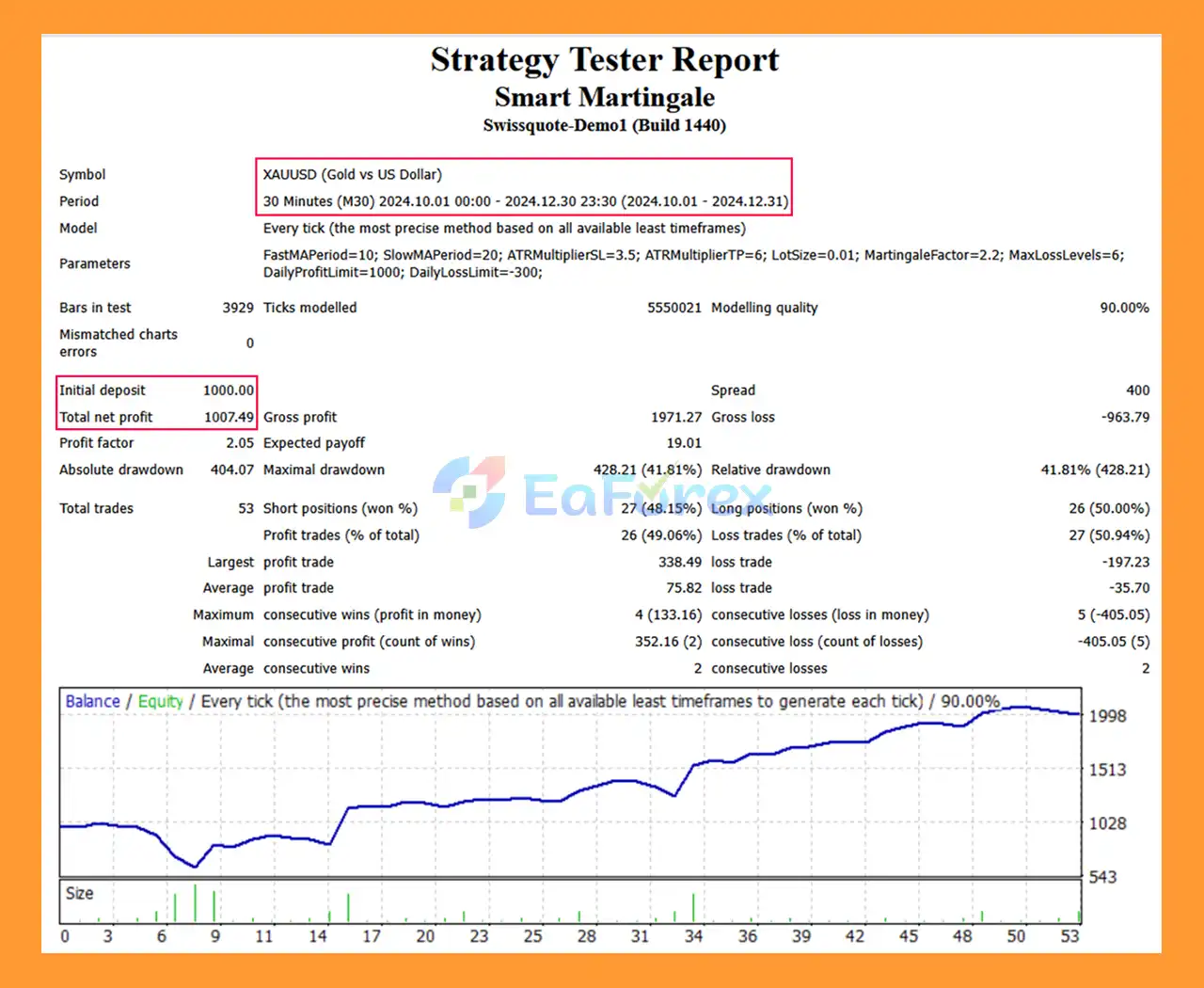Screen dimensions: 1204x988
Task: Click the blue Balance legend label
Action: click(x=92, y=701)
